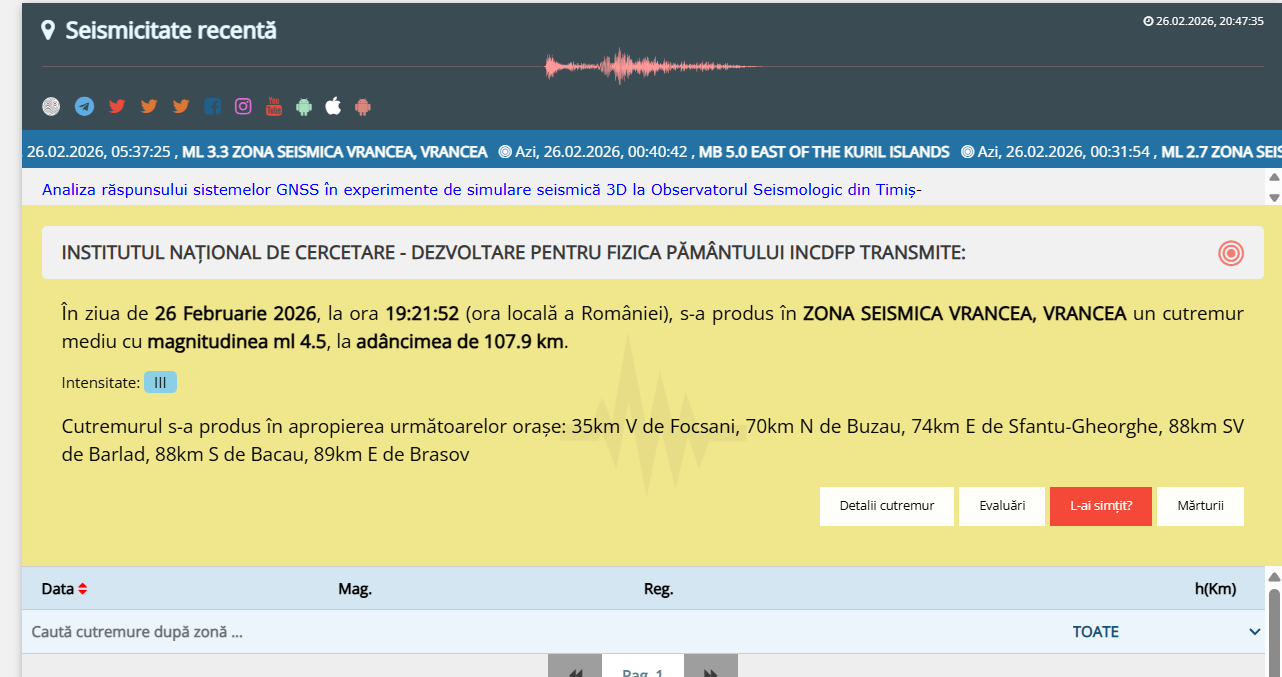Image resolution: width=1282 pixels, height=677 pixels.
Task: Open the GNSS analysis news link
Action: click(481, 189)
